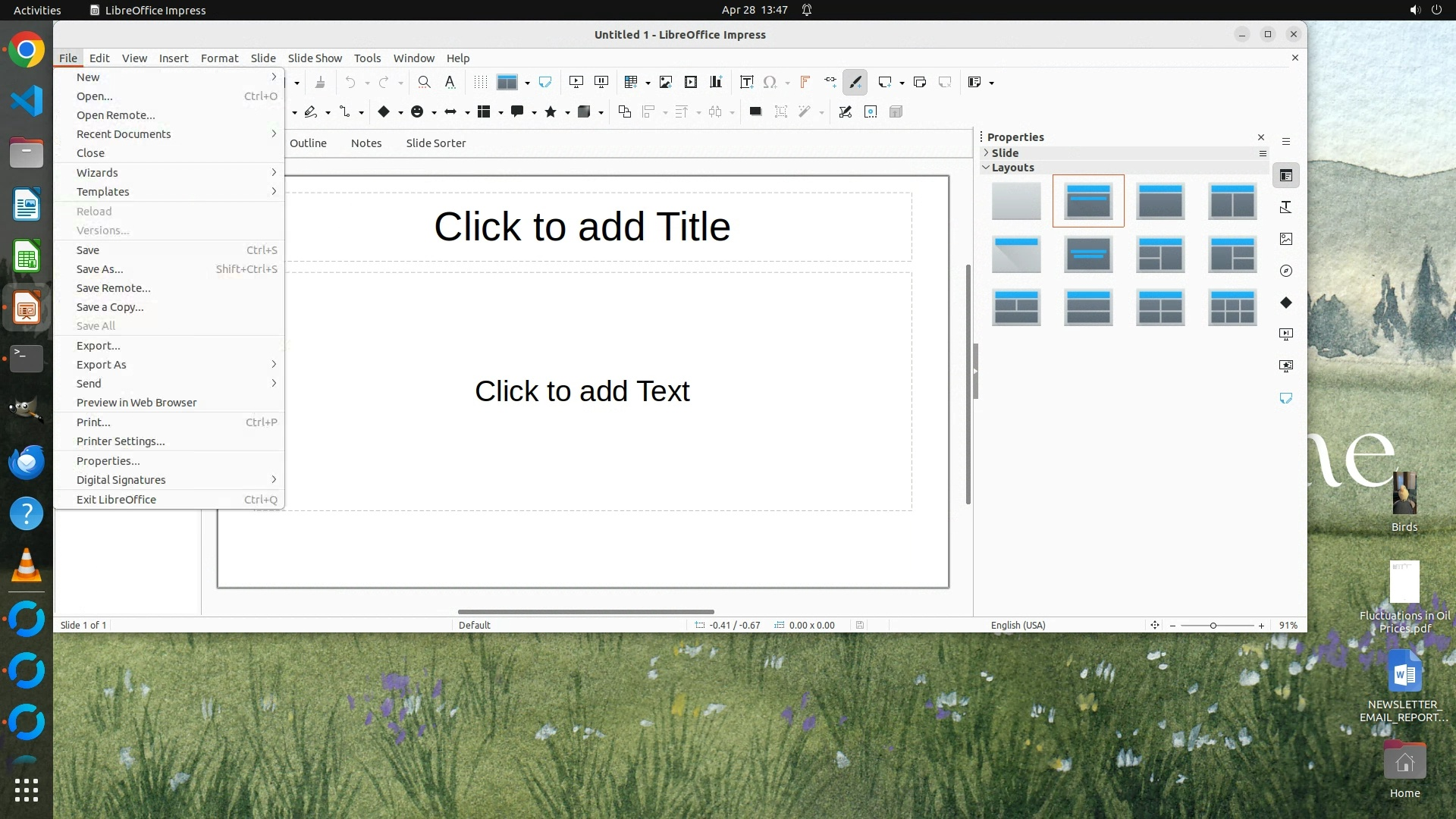Expand the Slide section in Properties
This screenshot has width=1456, height=819.
(1005, 152)
